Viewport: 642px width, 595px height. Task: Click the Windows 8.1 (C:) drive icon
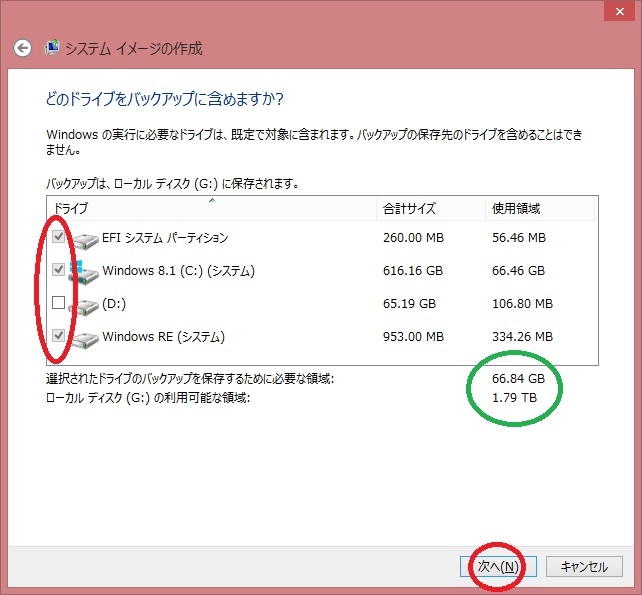point(84,273)
